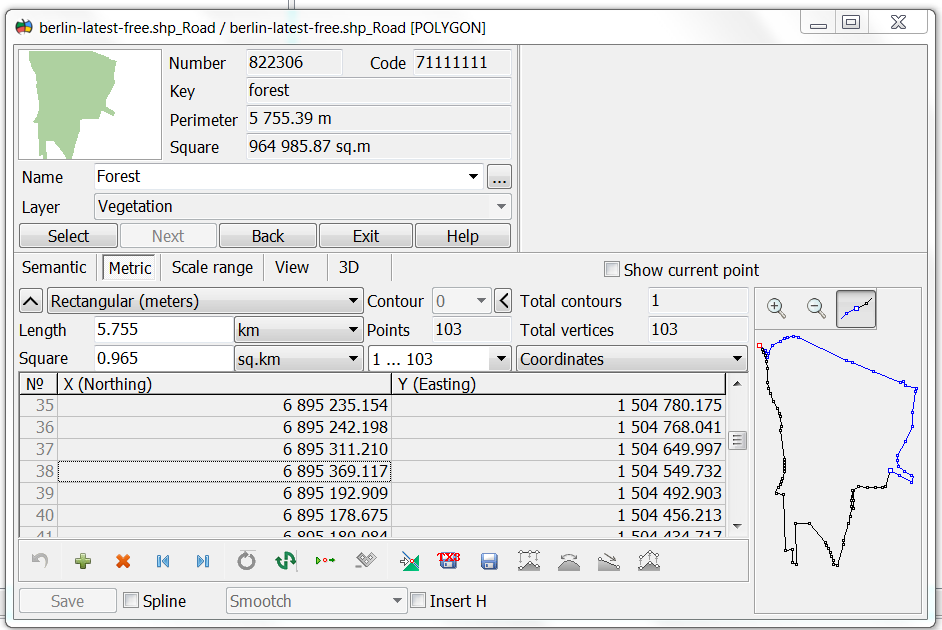Screen dimensions: 942x630
Task: Select Northing cell 6 895 178.675
Action: click(x=224, y=515)
